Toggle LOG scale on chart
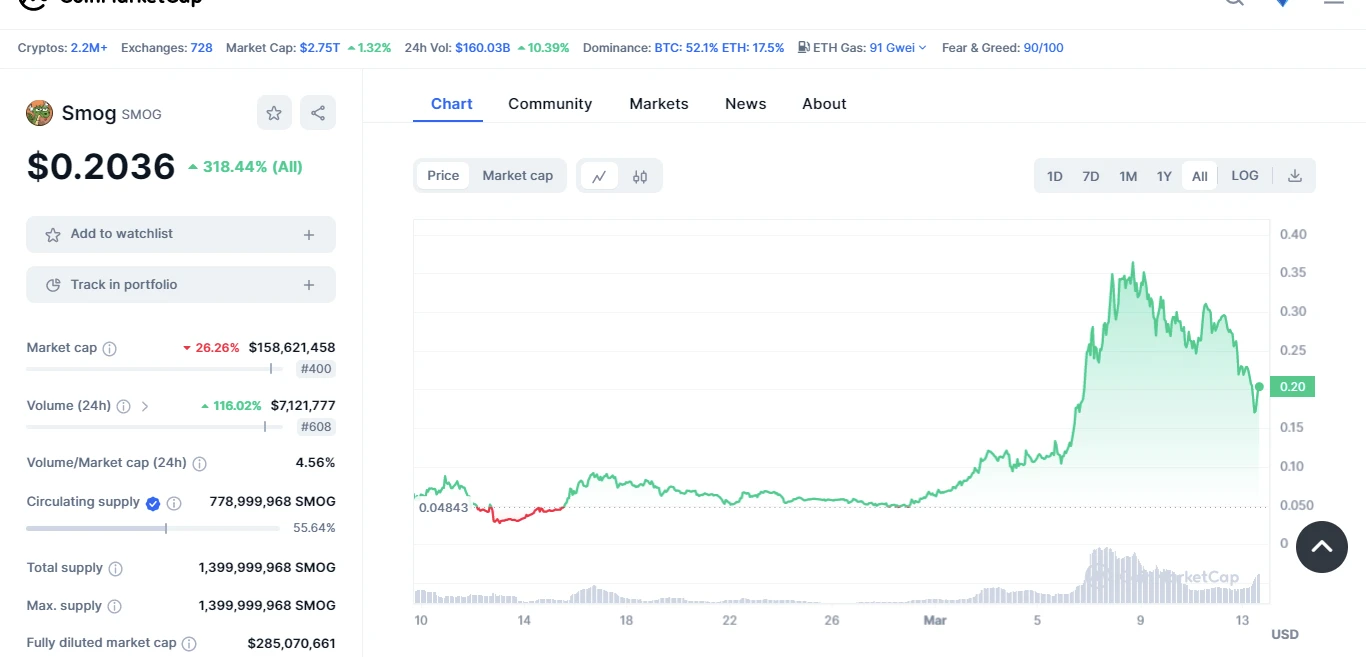1366x657 pixels. [1245, 176]
